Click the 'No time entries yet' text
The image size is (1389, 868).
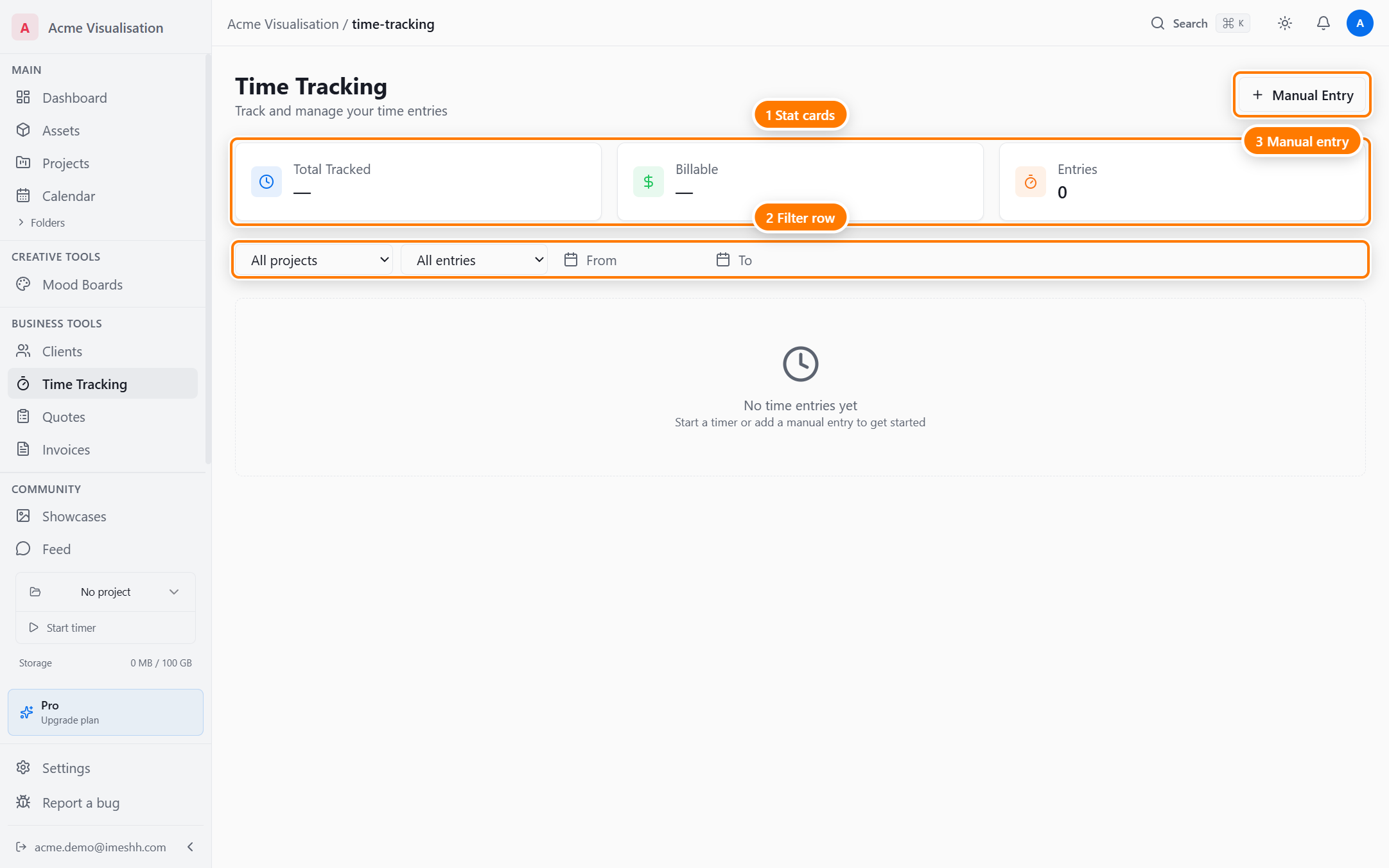point(800,405)
